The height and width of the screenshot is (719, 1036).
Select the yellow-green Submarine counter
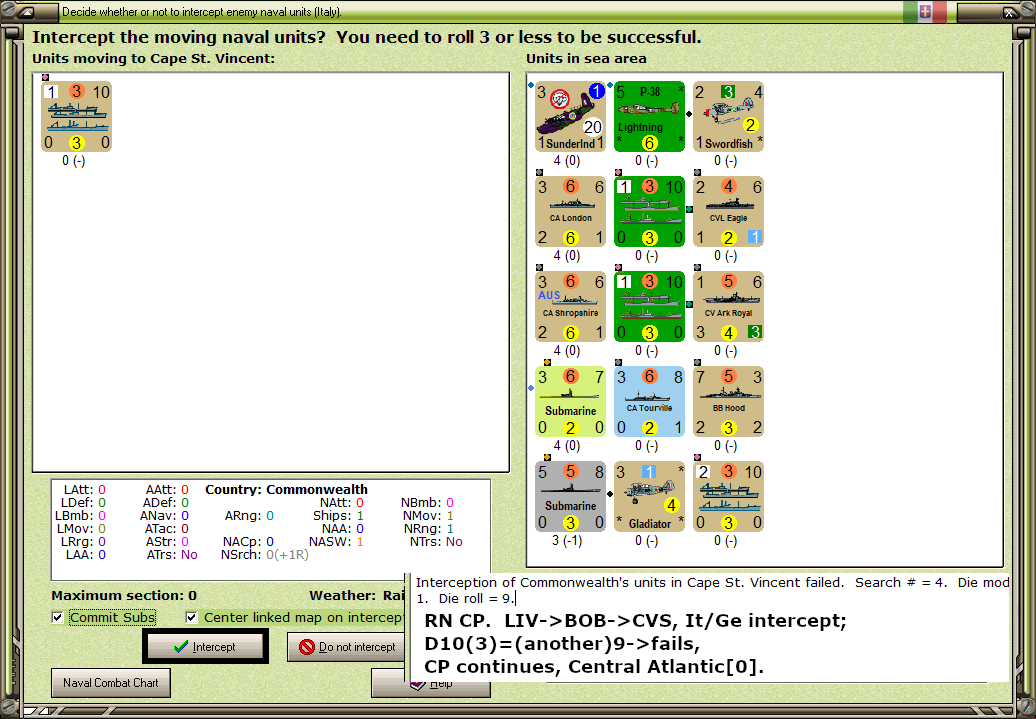(570, 402)
